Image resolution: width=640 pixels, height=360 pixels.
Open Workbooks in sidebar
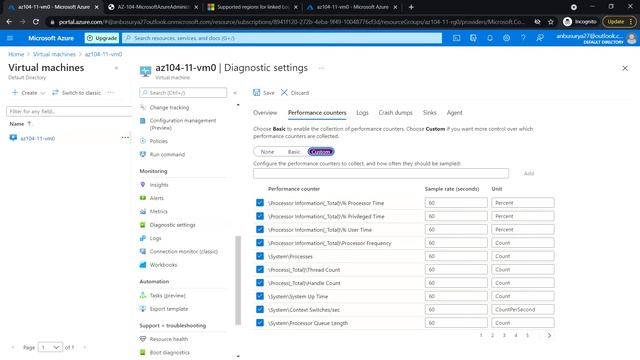[163, 265]
